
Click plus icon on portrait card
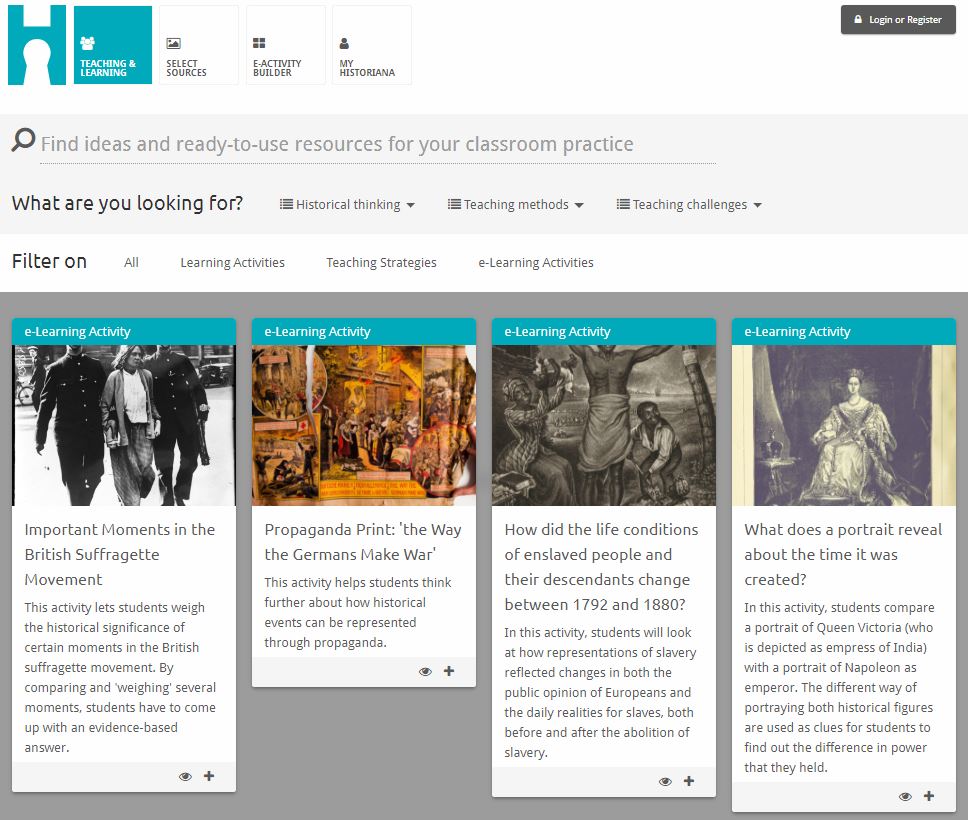(928, 796)
